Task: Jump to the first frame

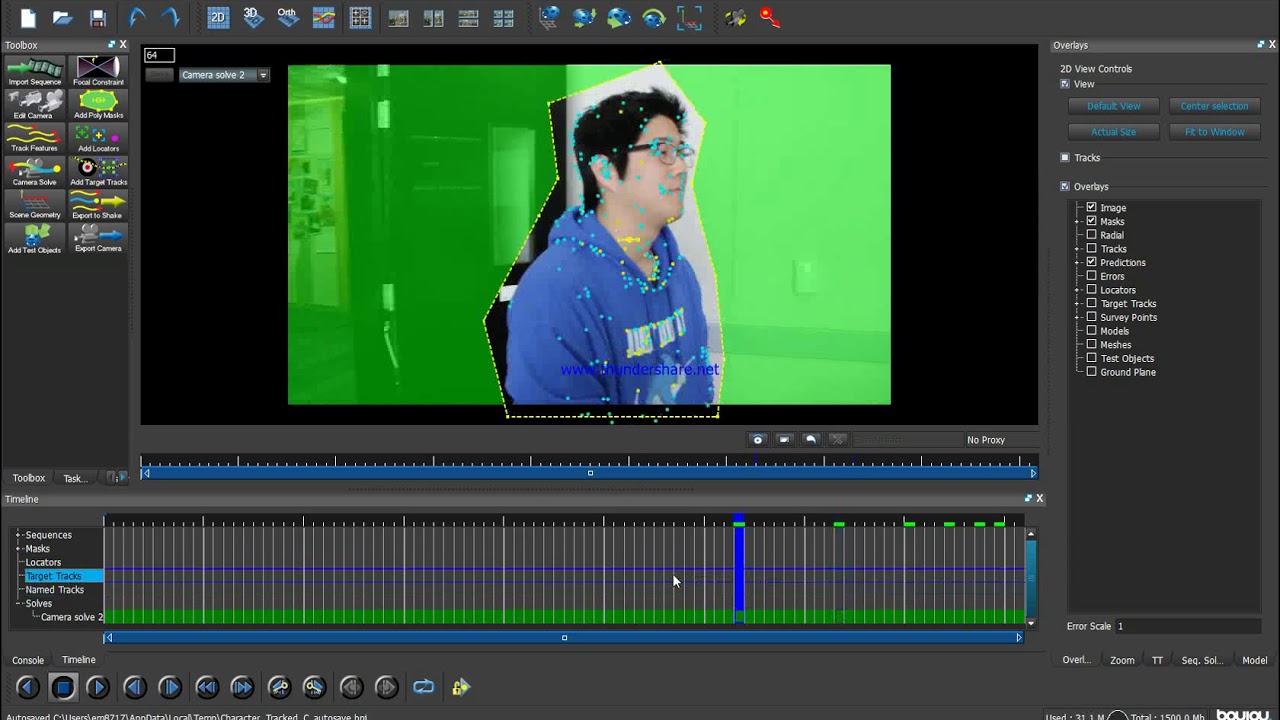Action: click(207, 687)
